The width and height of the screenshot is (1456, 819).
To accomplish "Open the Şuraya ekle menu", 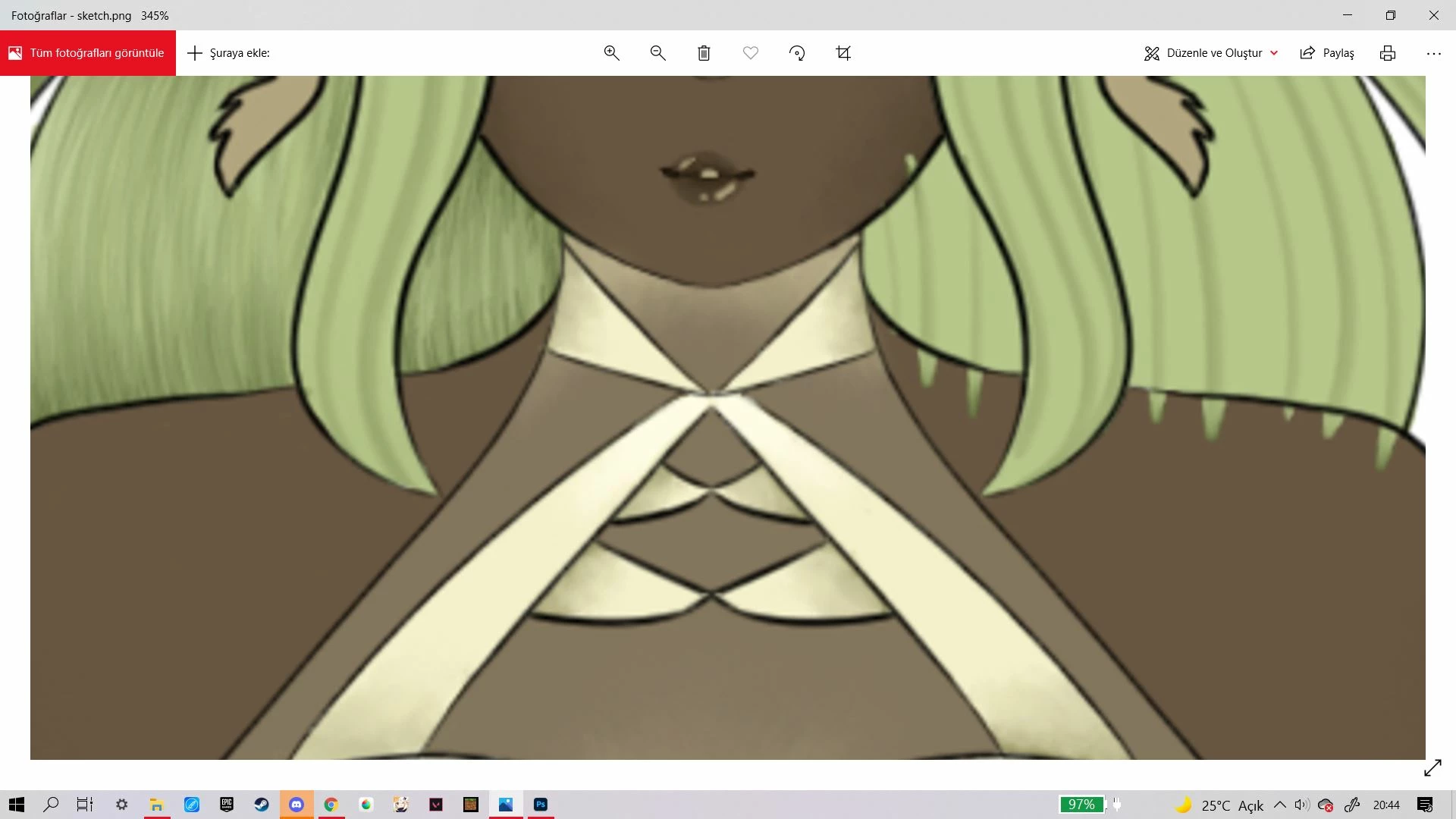I will [x=229, y=53].
